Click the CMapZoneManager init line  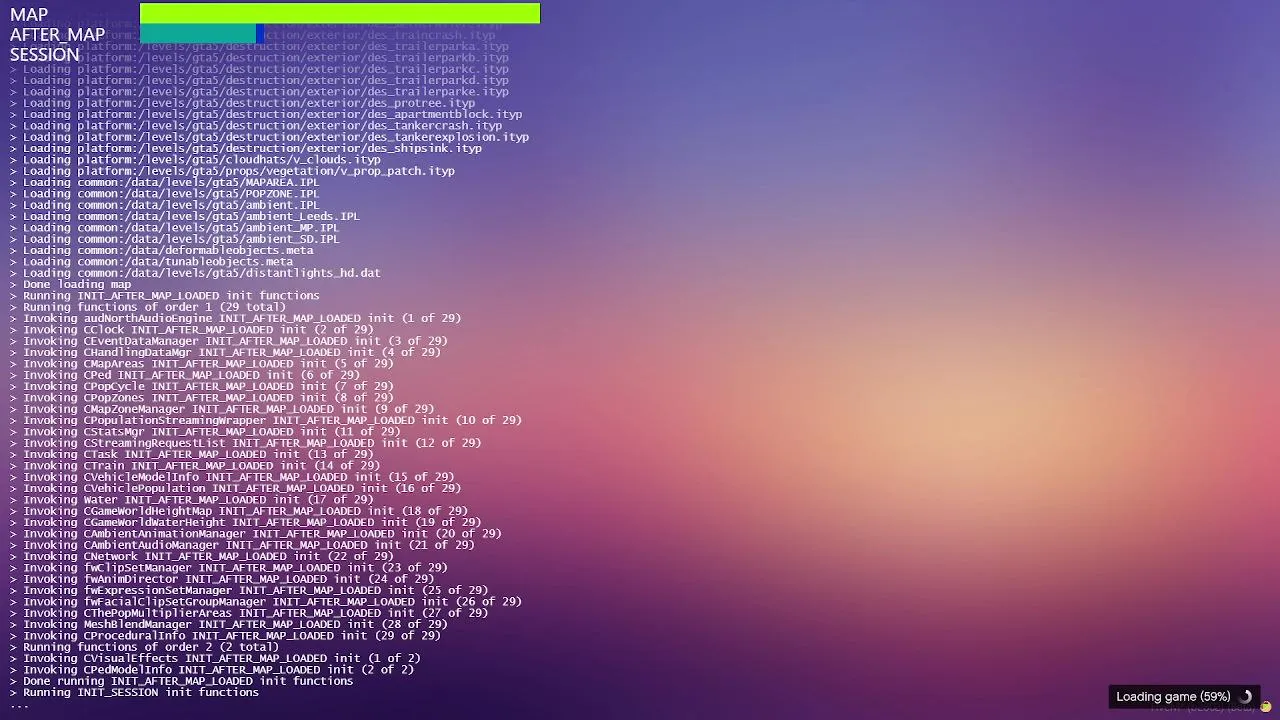222,409
